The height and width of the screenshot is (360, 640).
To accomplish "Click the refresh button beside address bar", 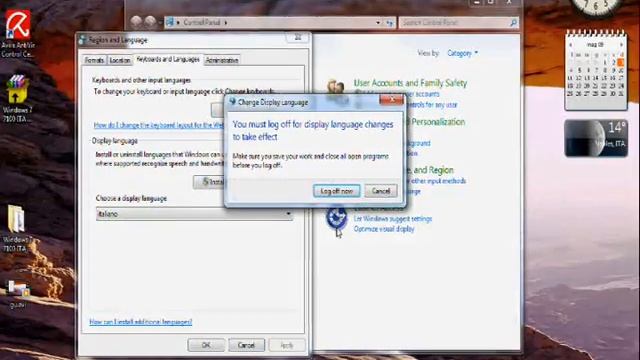I will coord(390,23).
